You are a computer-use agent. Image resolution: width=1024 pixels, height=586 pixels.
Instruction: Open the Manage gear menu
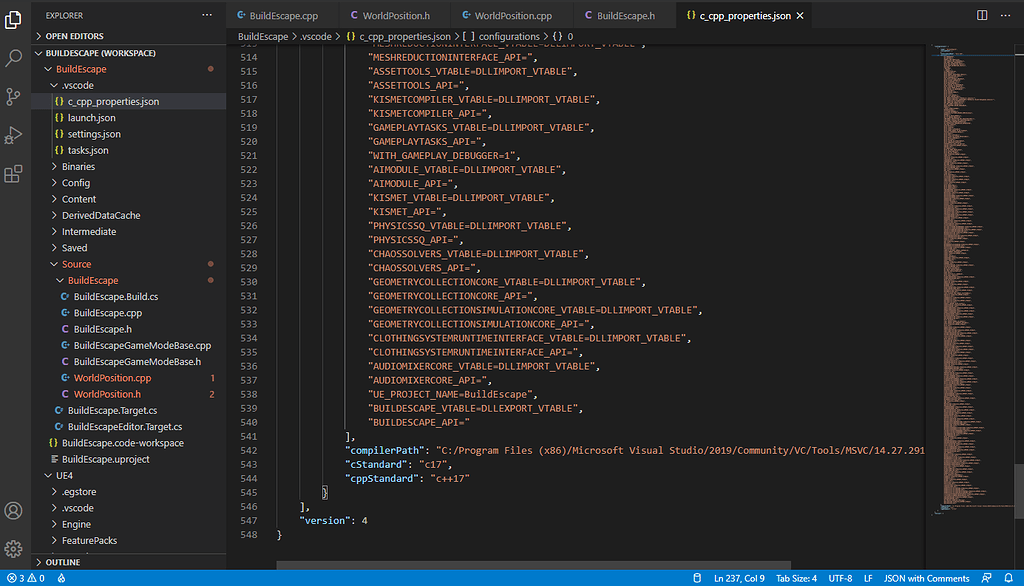13,547
